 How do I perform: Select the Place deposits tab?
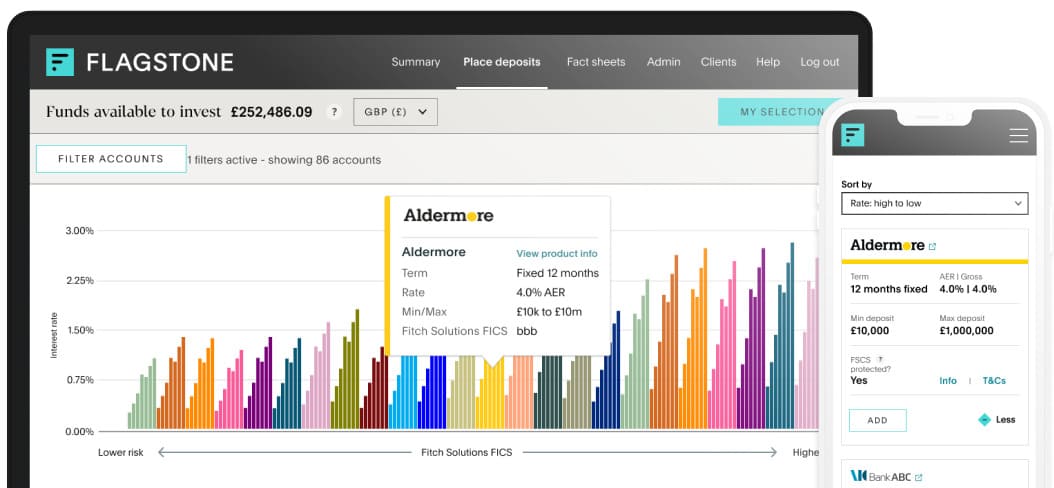501,62
